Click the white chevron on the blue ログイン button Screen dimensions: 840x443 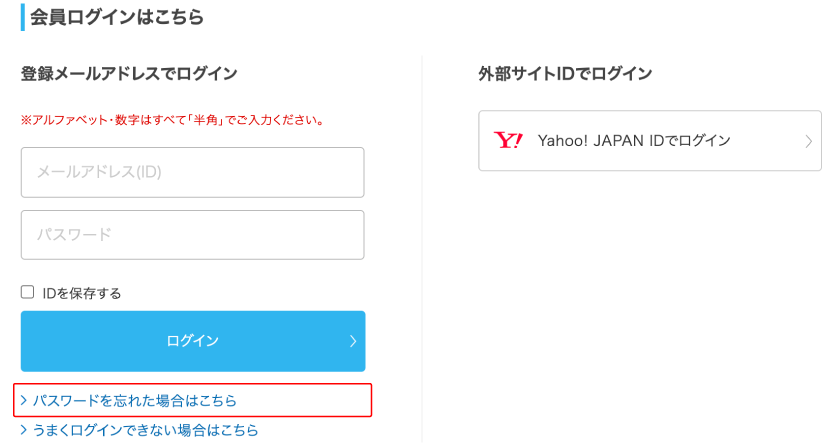353,341
